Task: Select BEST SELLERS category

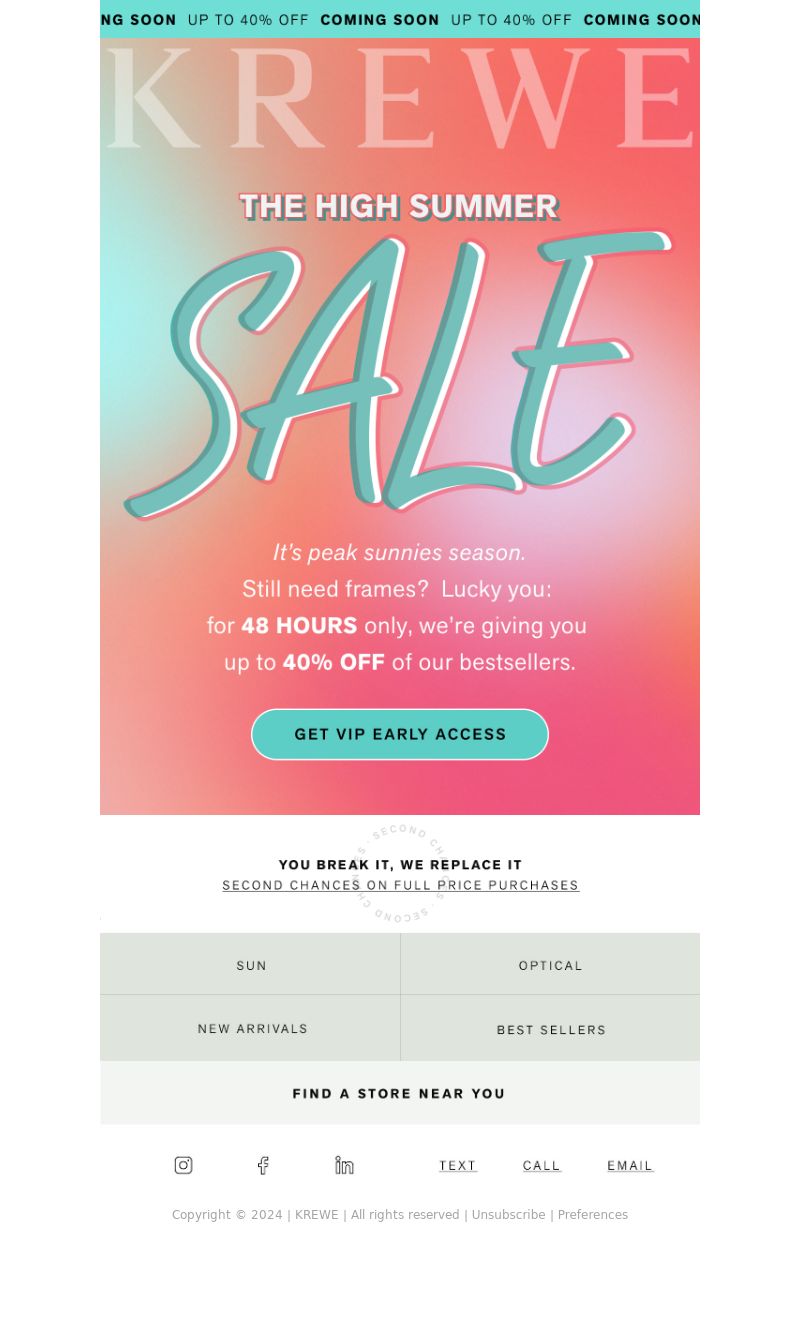Action: (x=550, y=1028)
